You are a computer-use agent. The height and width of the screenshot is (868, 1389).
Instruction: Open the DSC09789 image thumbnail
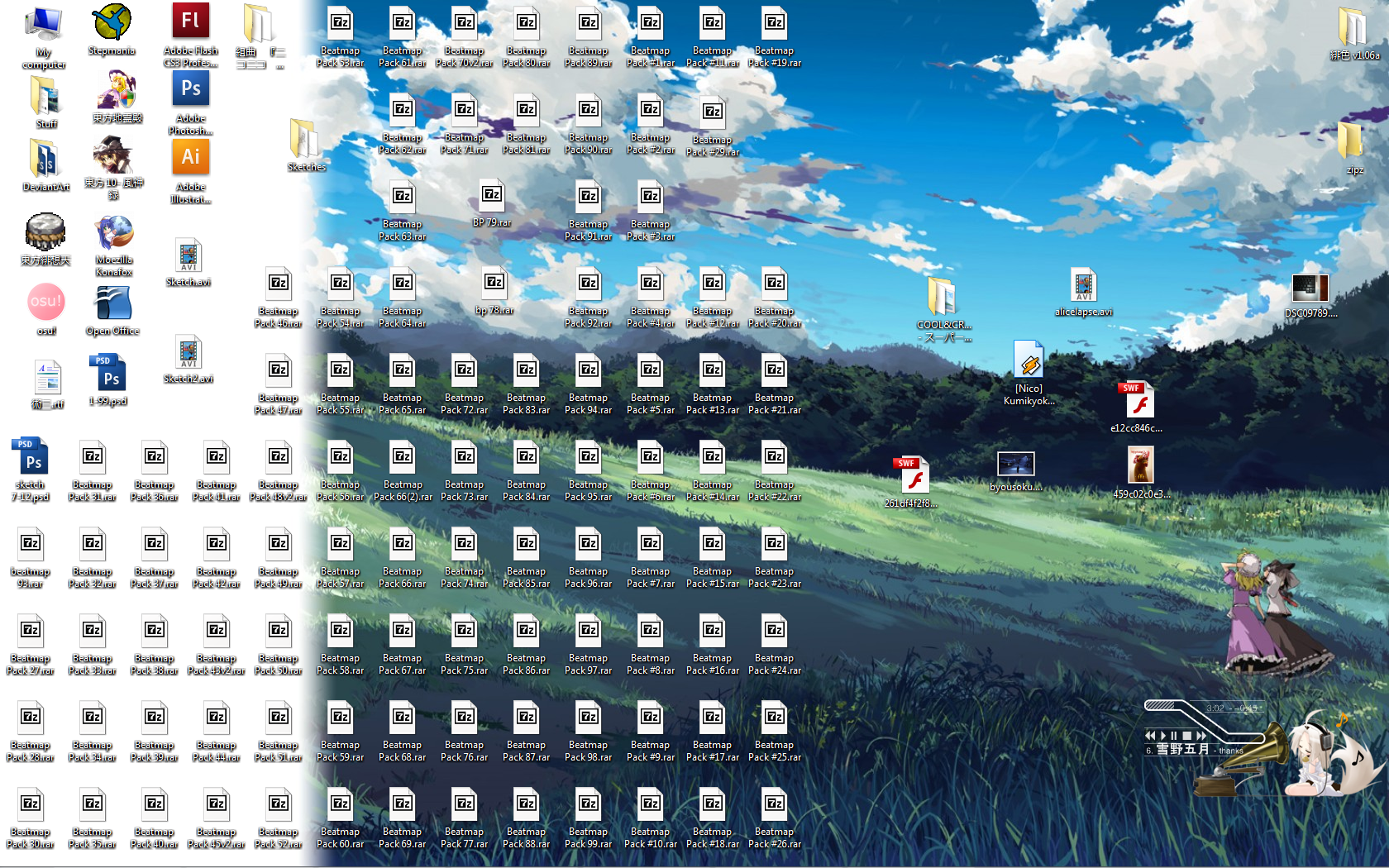coord(1310,296)
